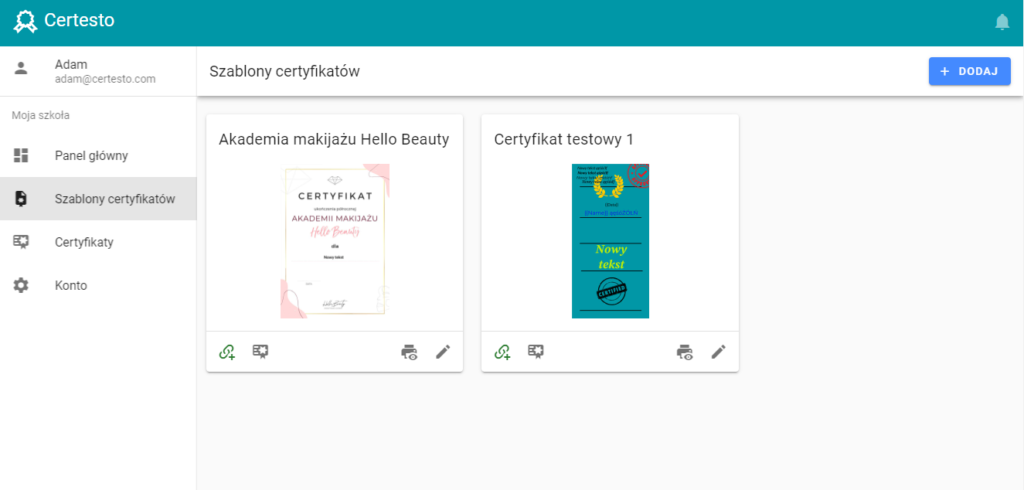1024x490 pixels.
Task: Click print preview icon on Akademia makijażu card
Action: tap(409, 352)
